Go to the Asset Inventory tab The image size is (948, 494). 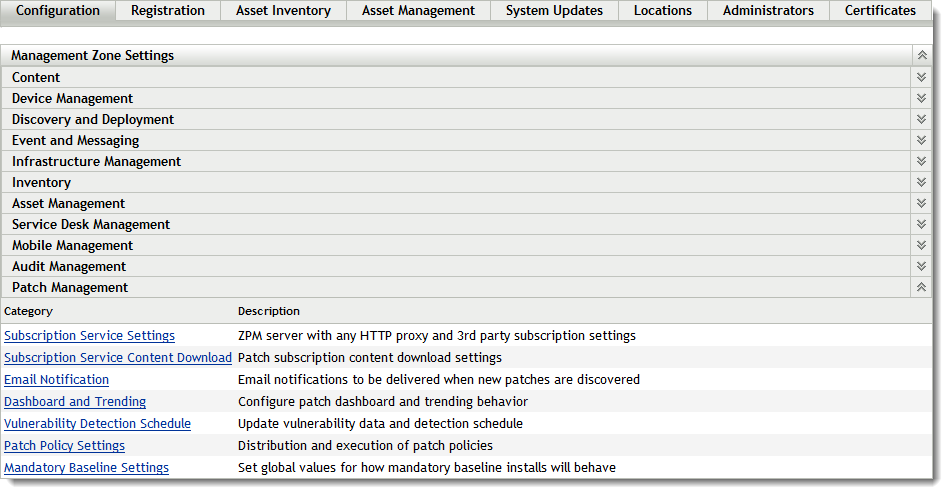[x=283, y=11]
